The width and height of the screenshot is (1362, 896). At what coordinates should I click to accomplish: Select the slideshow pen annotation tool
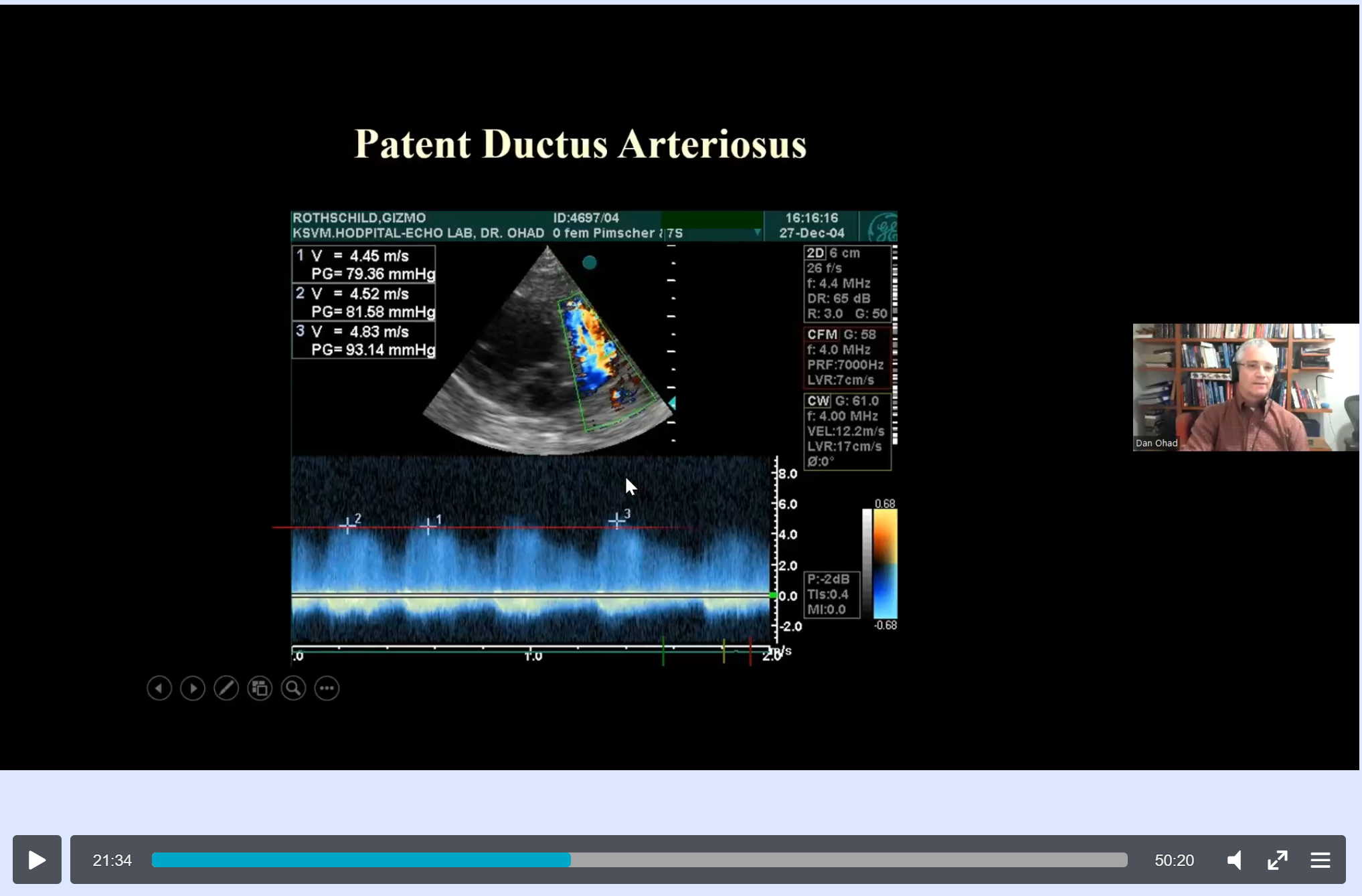pos(226,688)
